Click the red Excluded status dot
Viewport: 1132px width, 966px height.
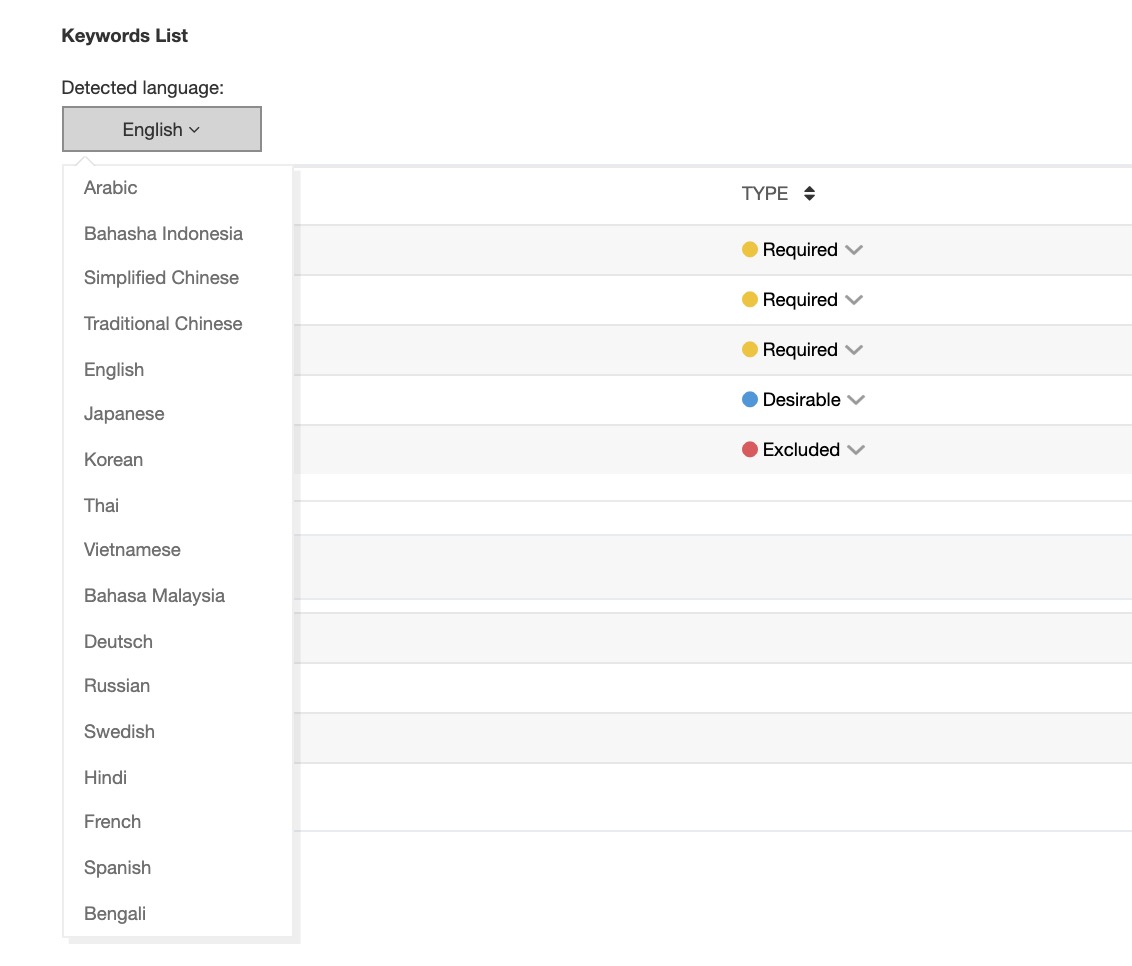point(750,450)
